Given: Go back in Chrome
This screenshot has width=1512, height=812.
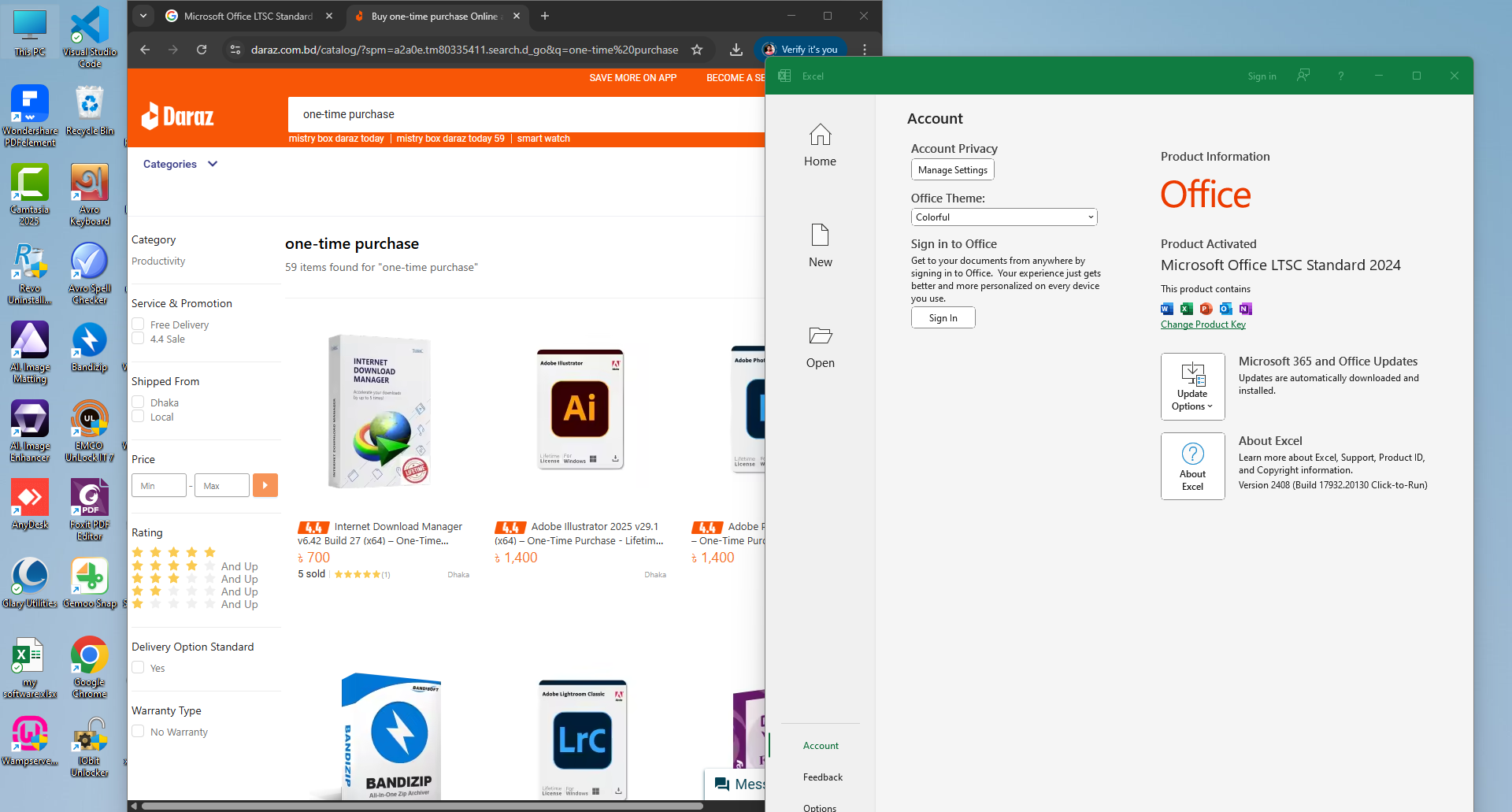Looking at the screenshot, I should (145, 50).
